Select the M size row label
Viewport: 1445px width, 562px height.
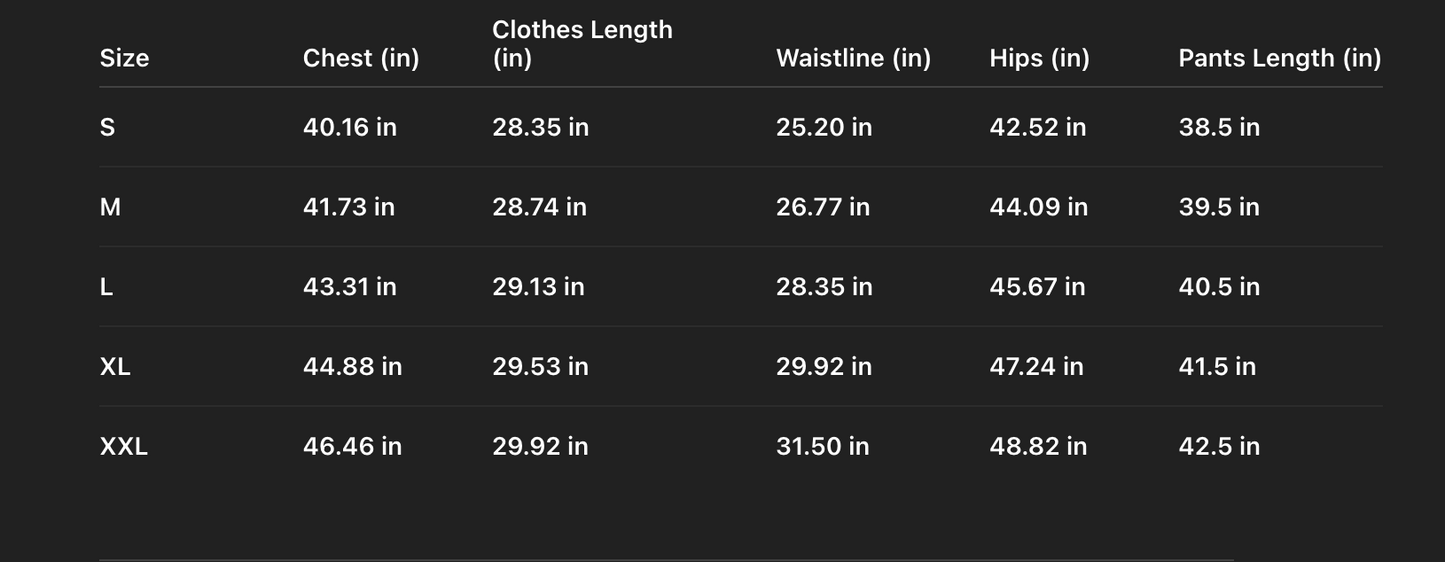[110, 207]
